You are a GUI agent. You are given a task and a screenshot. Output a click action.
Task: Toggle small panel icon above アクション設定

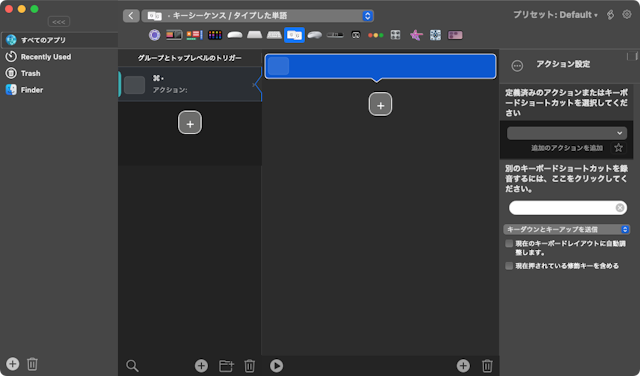coord(632,56)
